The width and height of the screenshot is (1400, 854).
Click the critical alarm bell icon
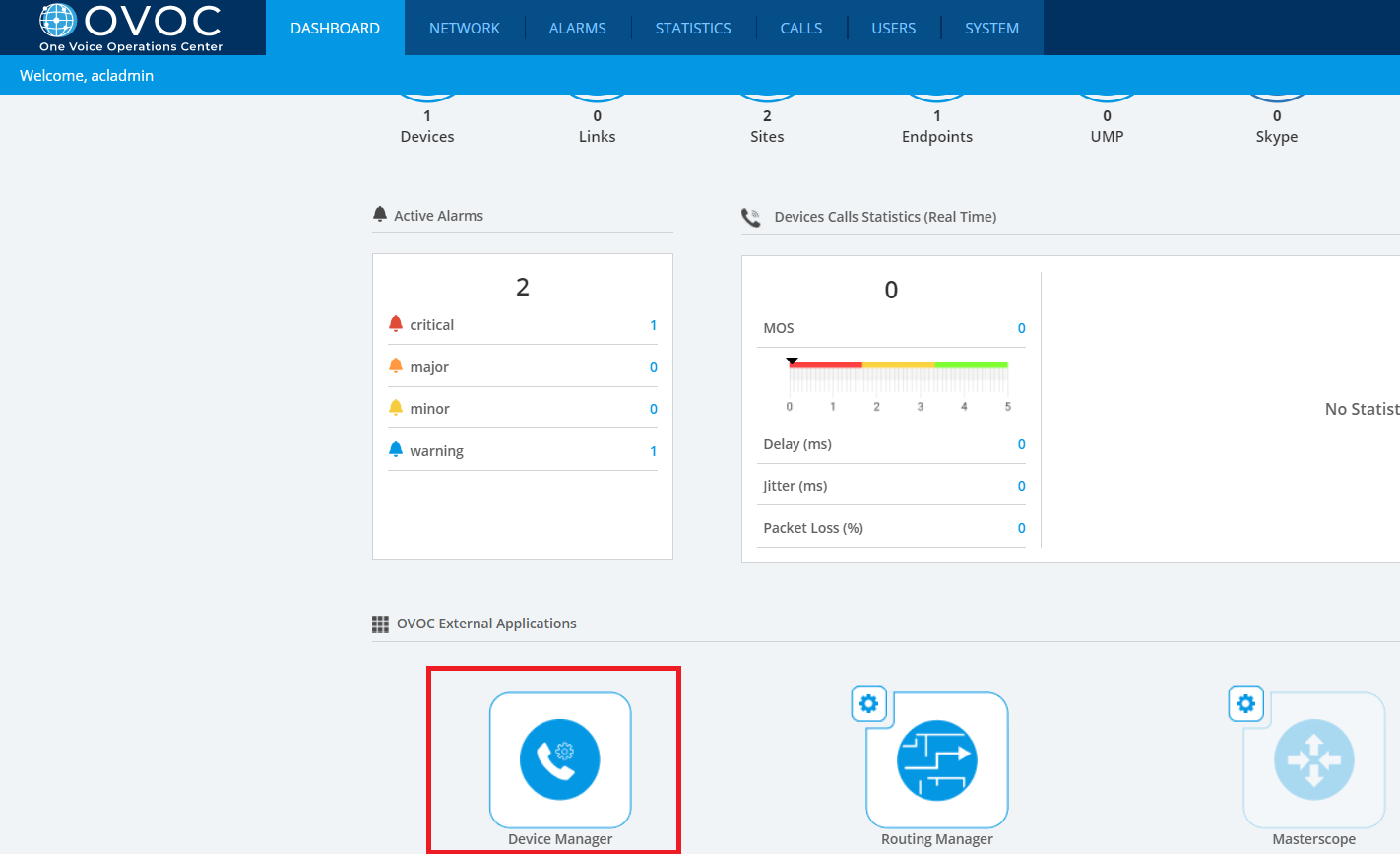398,322
